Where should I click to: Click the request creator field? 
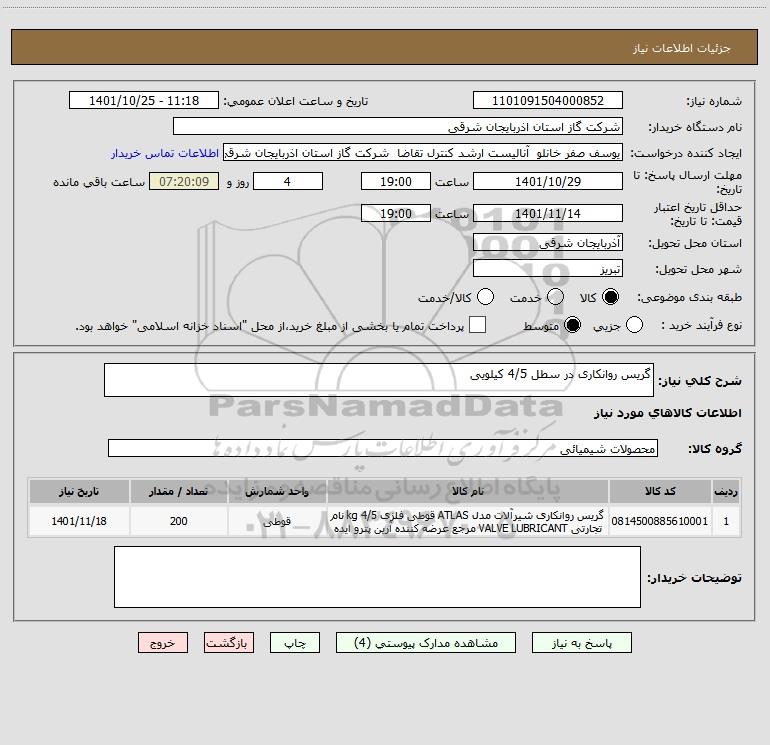click(423, 153)
